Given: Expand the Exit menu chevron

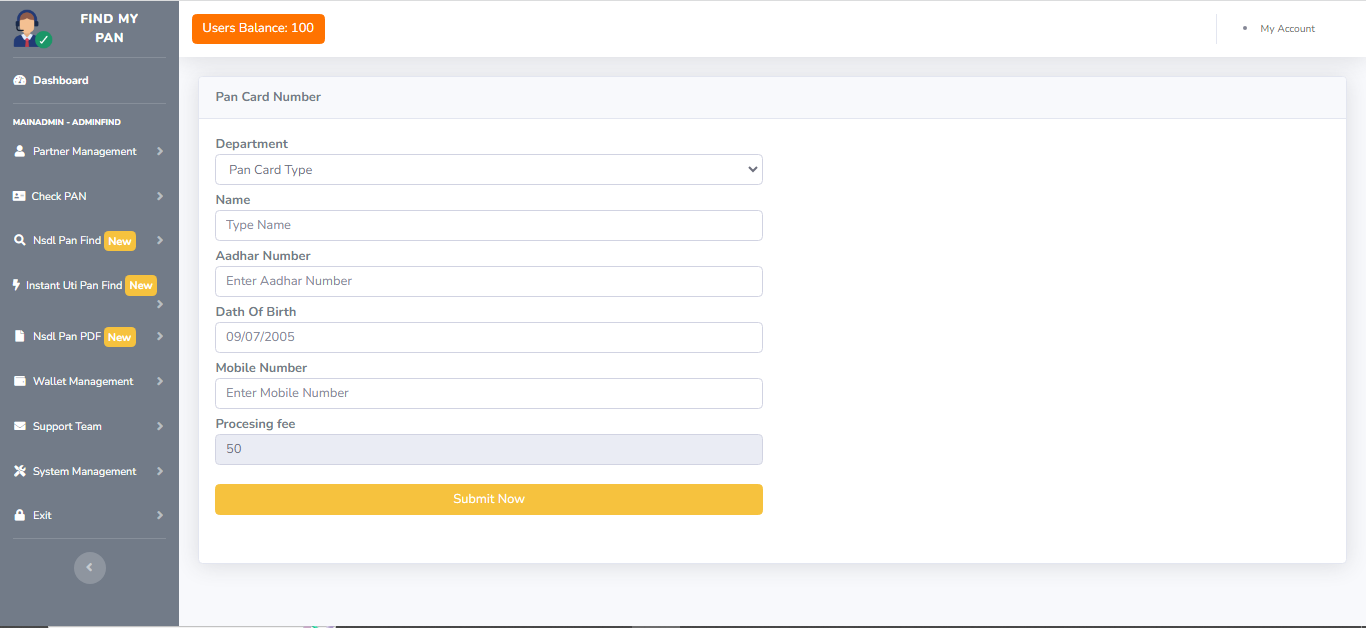Looking at the screenshot, I should pos(159,515).
